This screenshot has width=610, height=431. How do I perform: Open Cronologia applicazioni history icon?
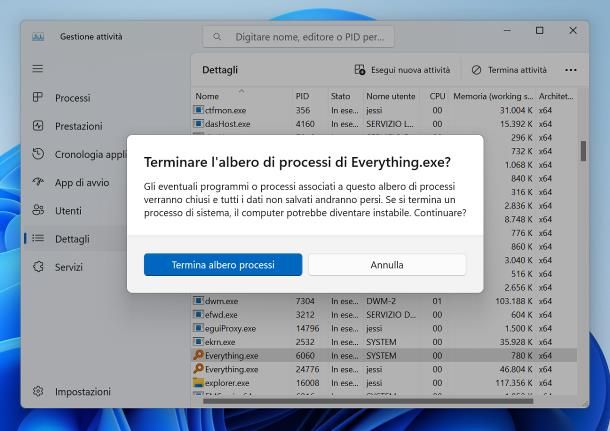[x=38, y=154]
